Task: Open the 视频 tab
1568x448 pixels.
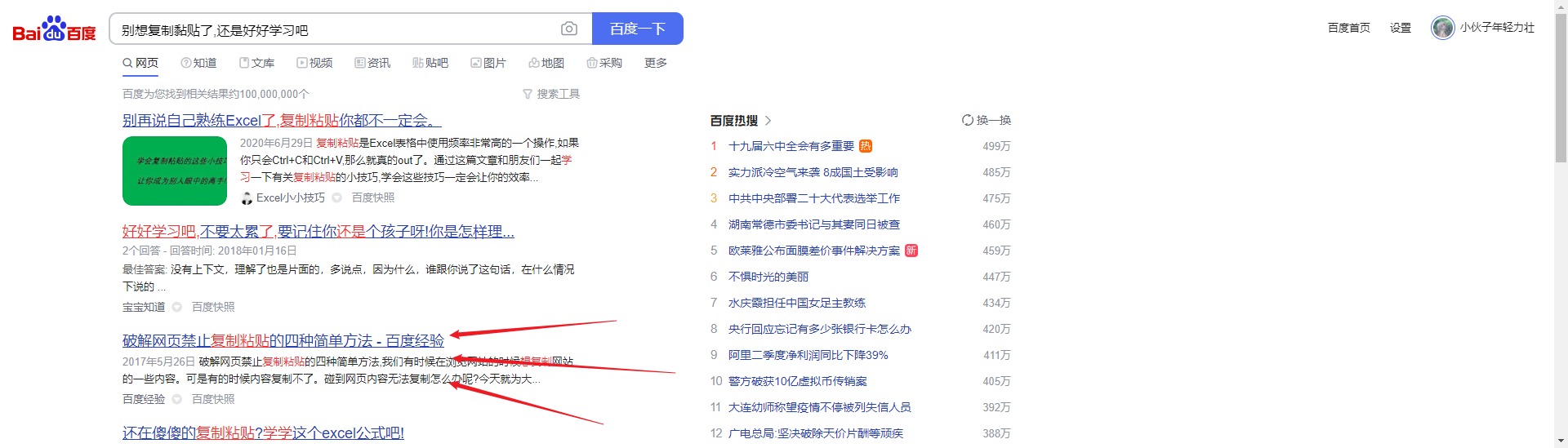Action: pos(314,63)
